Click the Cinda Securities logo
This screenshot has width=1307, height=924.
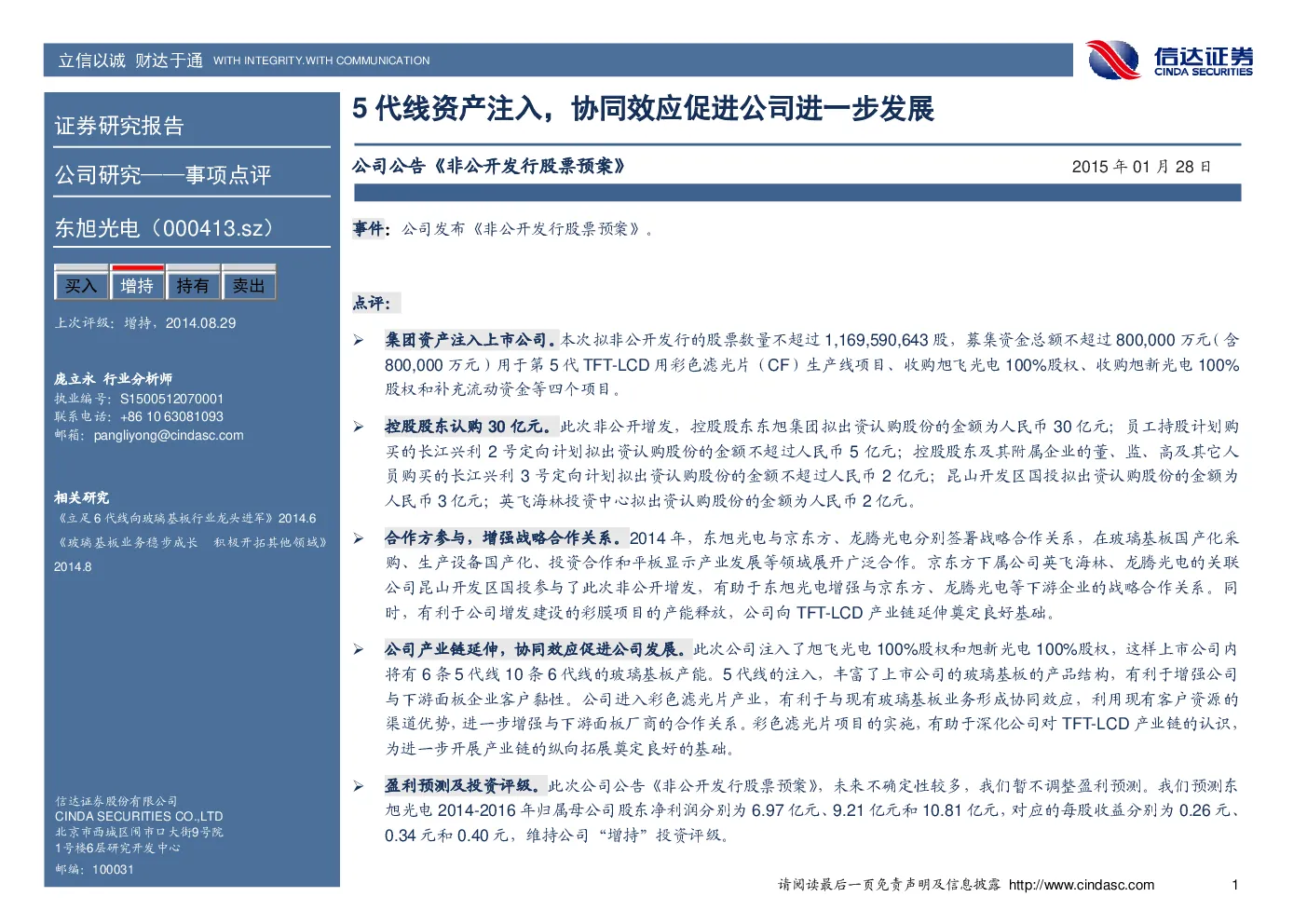1170,61
